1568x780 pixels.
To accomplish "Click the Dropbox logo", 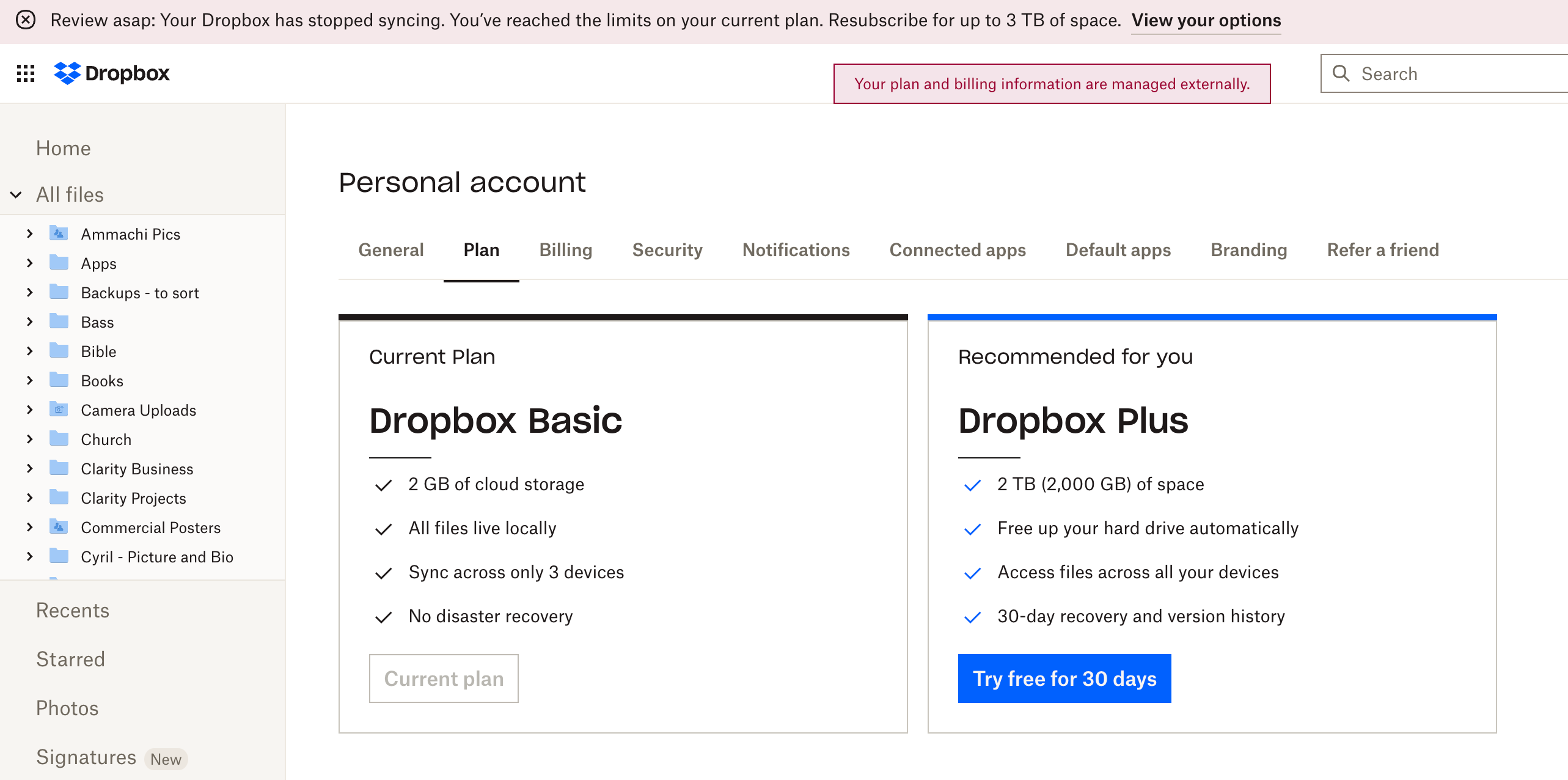I will coord(112,73).
